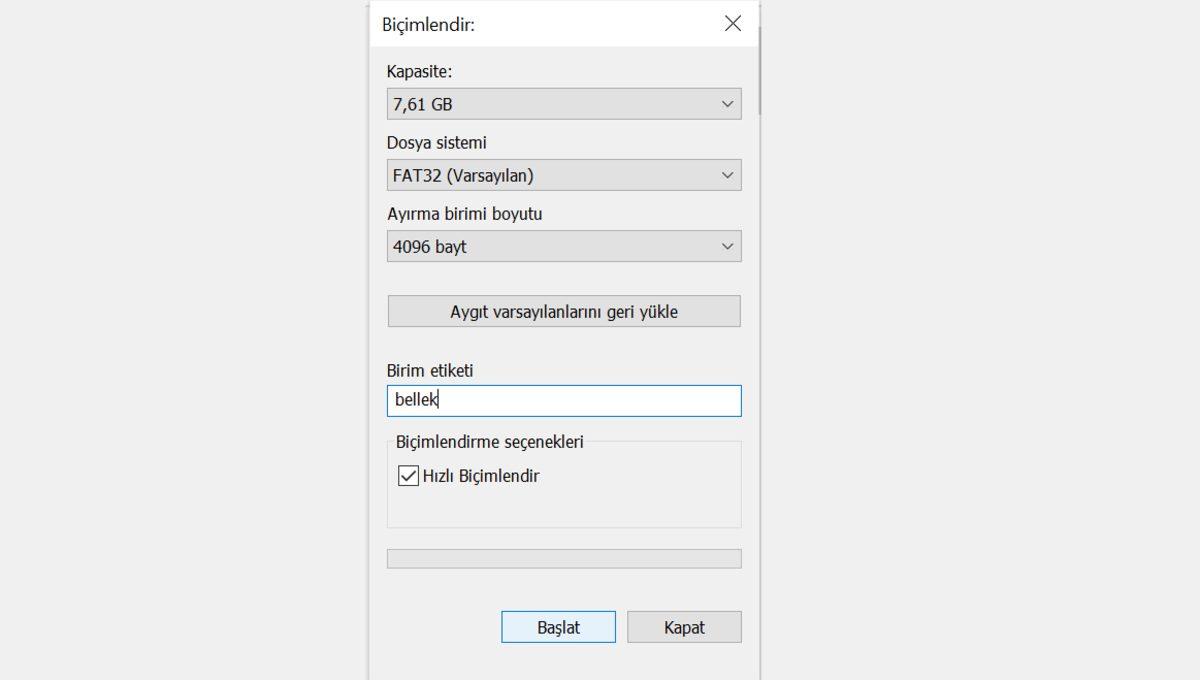This screenshot has width=1200, height=680.
Task: Click the chevron arrow beside 7,61 GB
Action: click(x=727, y=104)
